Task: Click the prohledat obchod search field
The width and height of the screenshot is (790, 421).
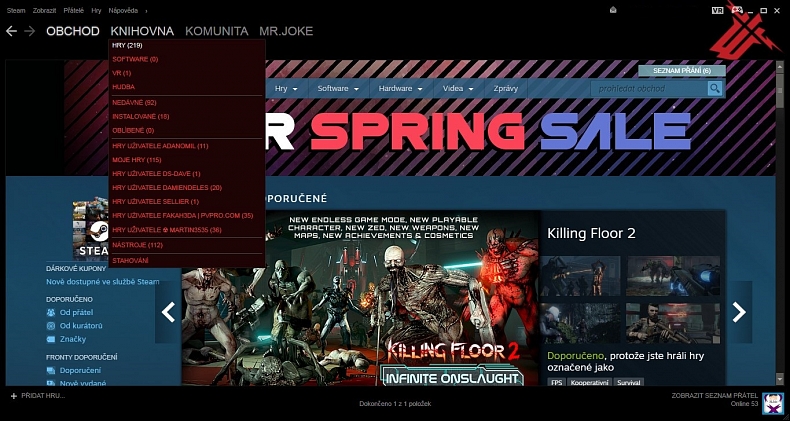Action: (x=649, y=89)
